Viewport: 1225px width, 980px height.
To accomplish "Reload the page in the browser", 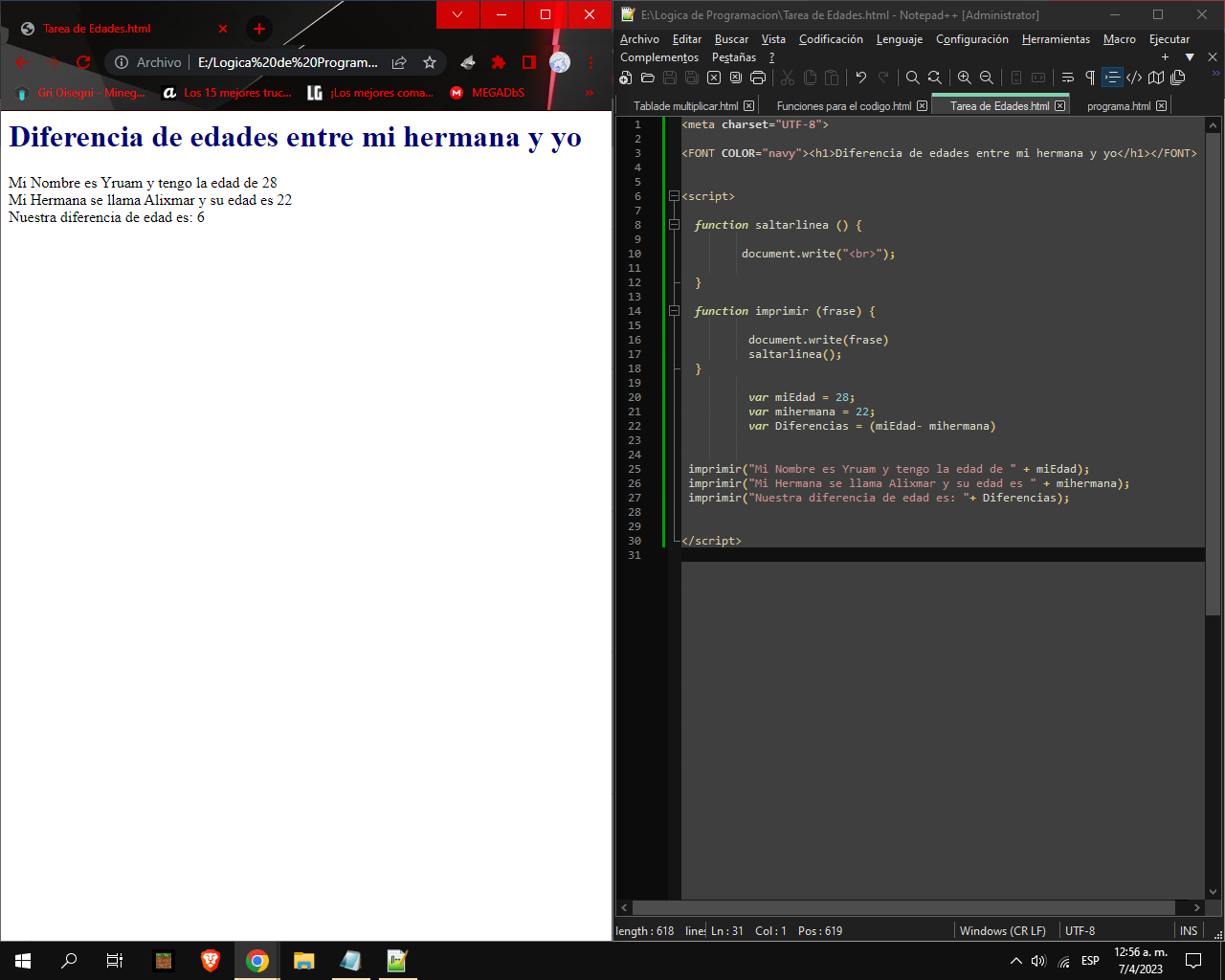I will point(83,62).
